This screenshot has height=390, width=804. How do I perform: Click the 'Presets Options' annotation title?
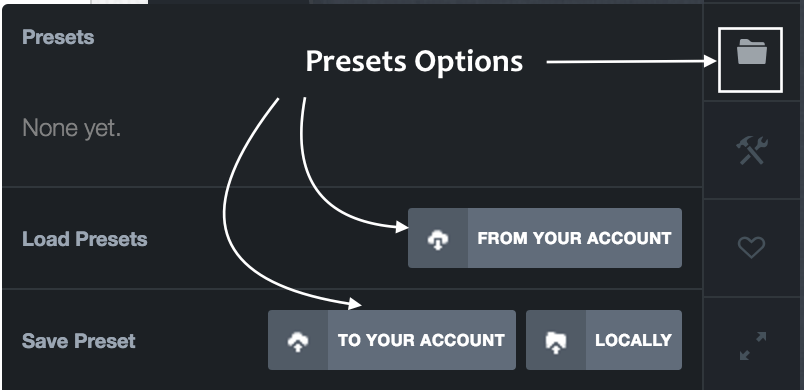tap(414, 61)
